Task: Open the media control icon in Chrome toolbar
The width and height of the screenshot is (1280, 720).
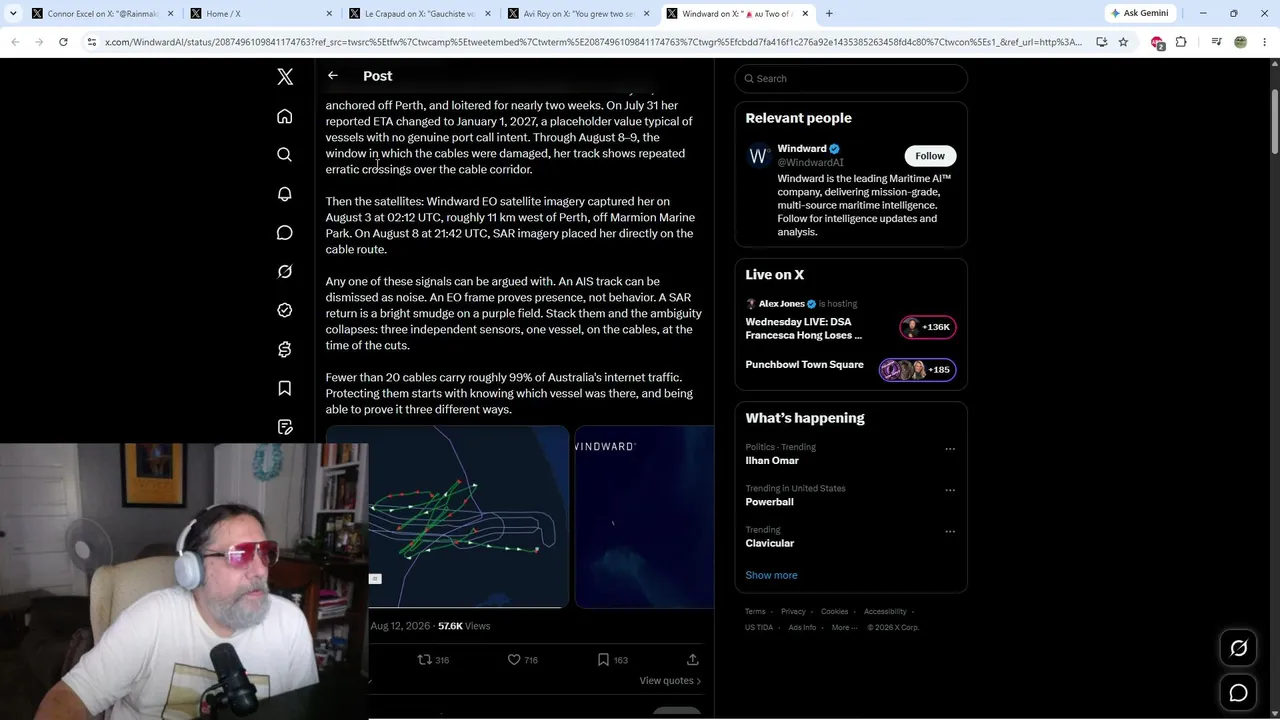Action: click(1216, 42)
